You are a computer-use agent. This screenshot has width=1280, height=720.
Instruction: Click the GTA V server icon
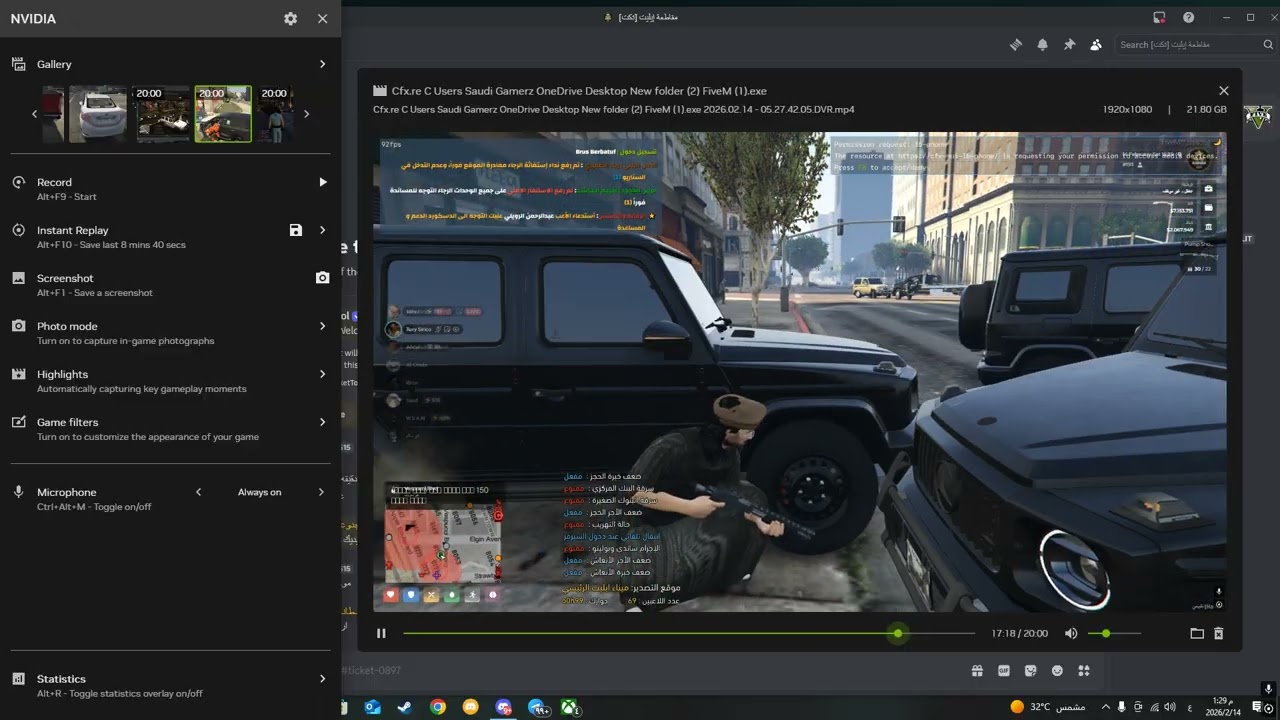click(x=1257, y=116)
